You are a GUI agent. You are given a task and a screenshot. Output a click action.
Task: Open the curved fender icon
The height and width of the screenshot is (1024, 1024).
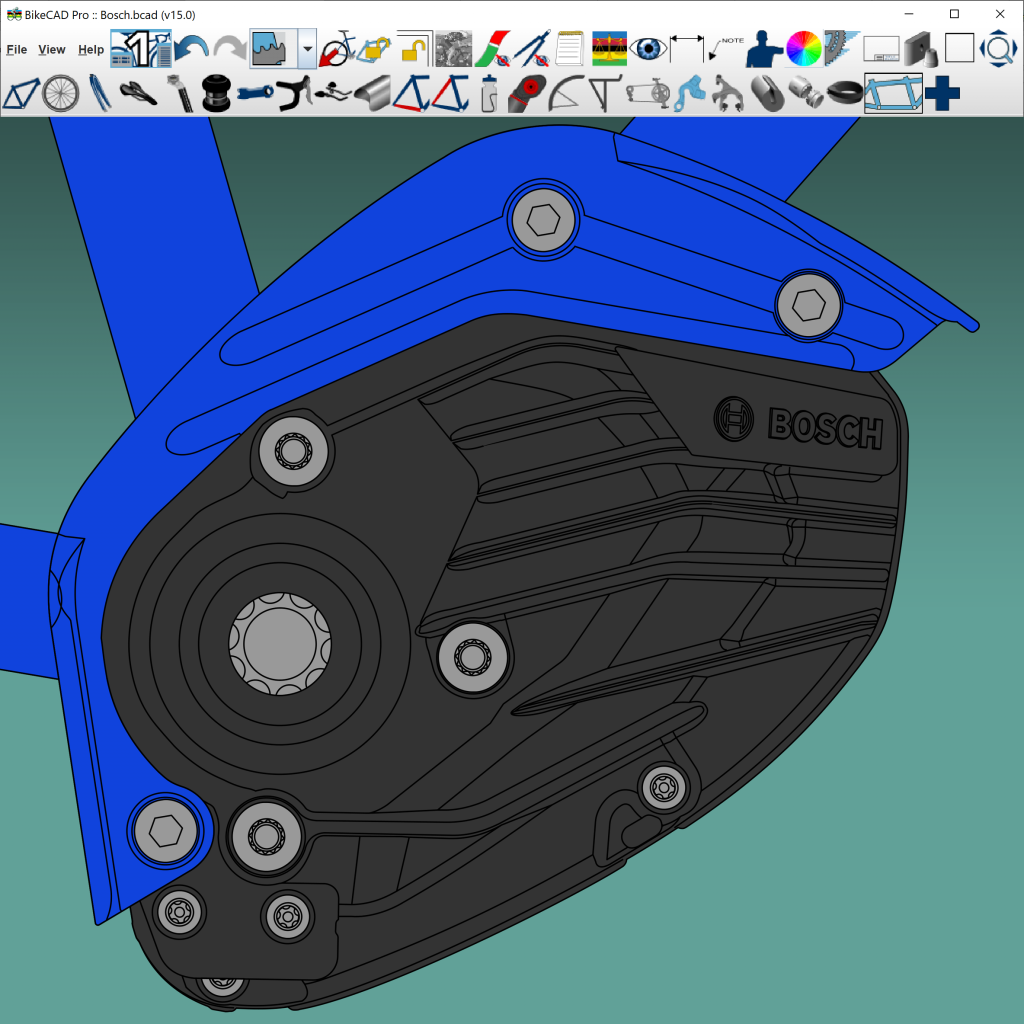(x=566, y=94)
